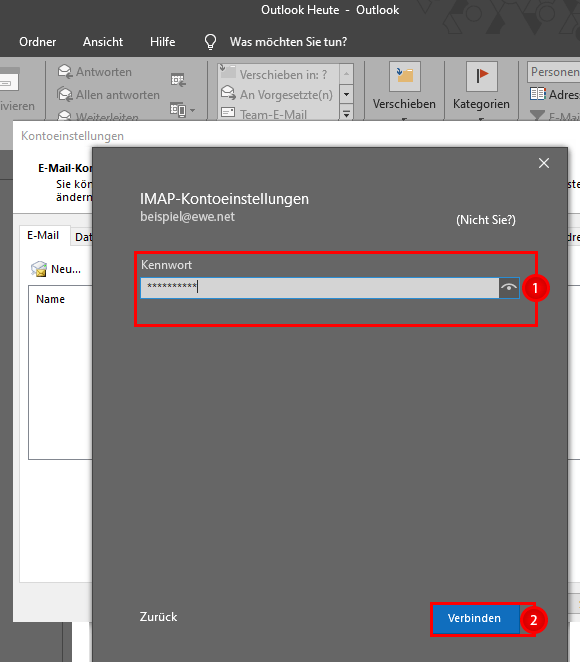
Task: Select the E-Mail tab in Kontoeinstellungen
Action: pyautogui.click(x=43, y=235)
